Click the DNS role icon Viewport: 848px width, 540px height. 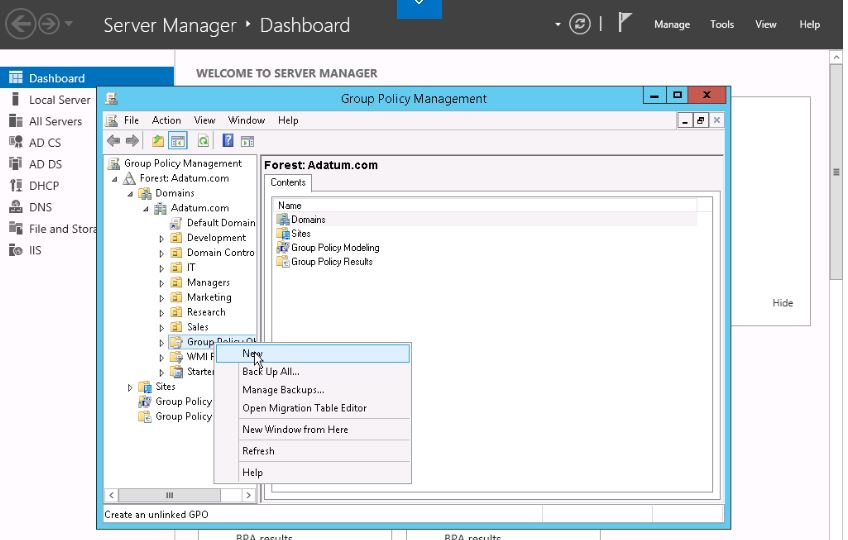[x=16, y=207]
